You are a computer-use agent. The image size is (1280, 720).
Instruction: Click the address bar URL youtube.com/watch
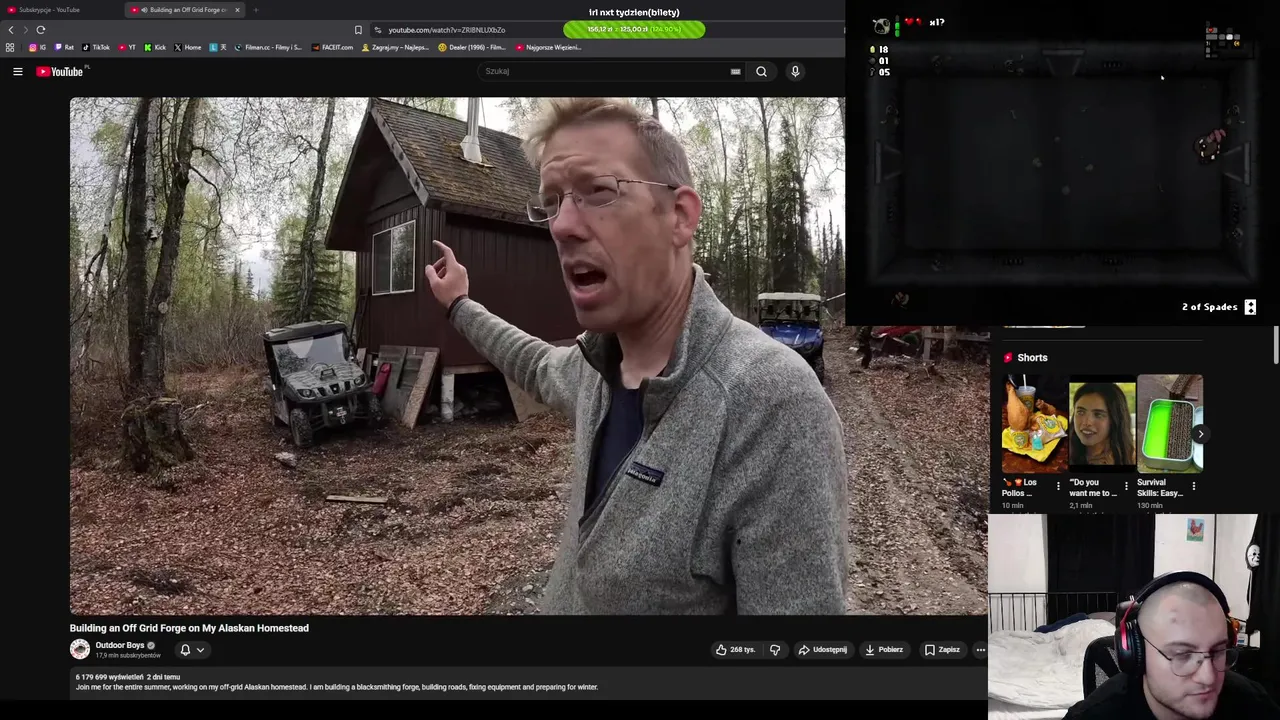pyautogui.click(x=446, y=30)
